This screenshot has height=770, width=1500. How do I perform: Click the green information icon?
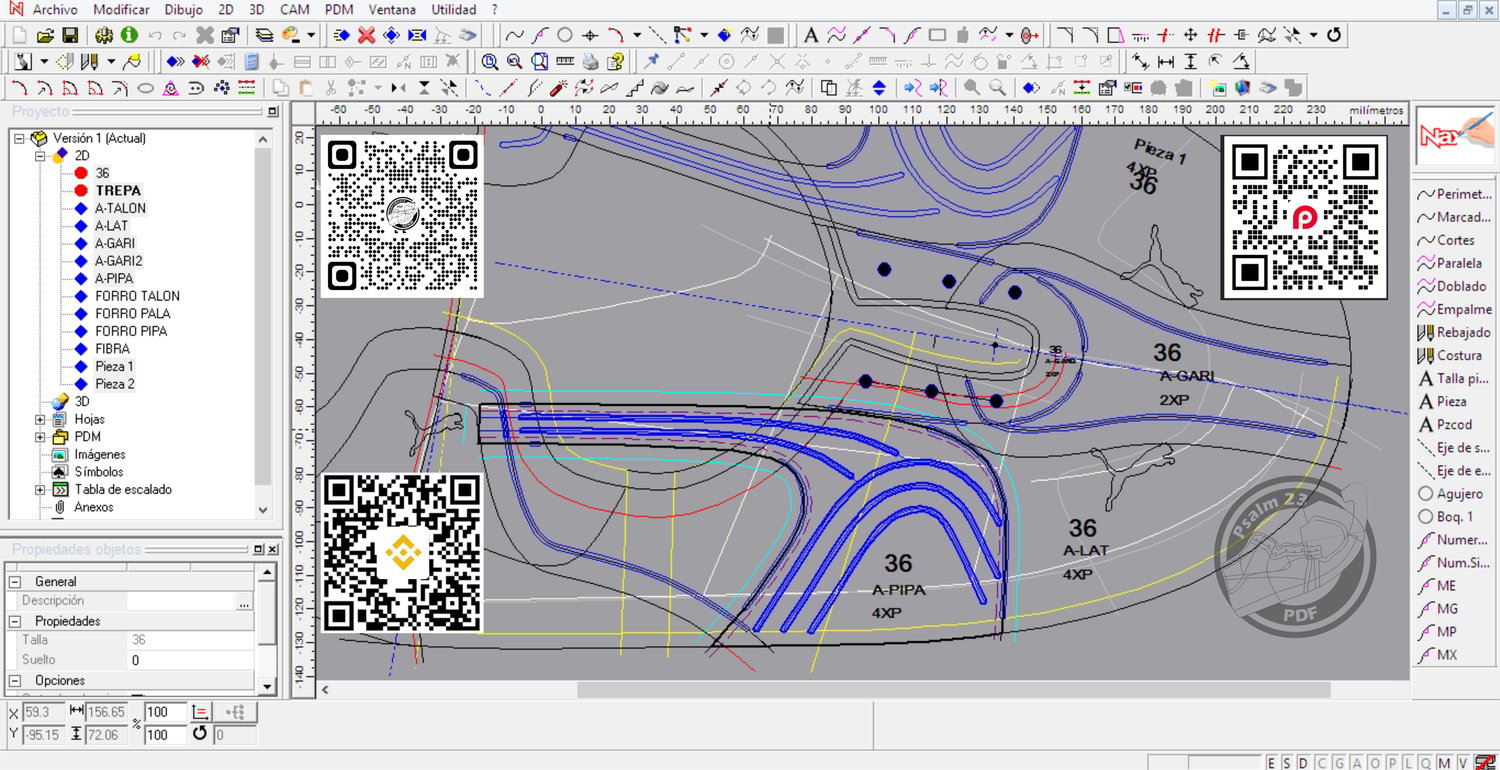click(129, 35)
